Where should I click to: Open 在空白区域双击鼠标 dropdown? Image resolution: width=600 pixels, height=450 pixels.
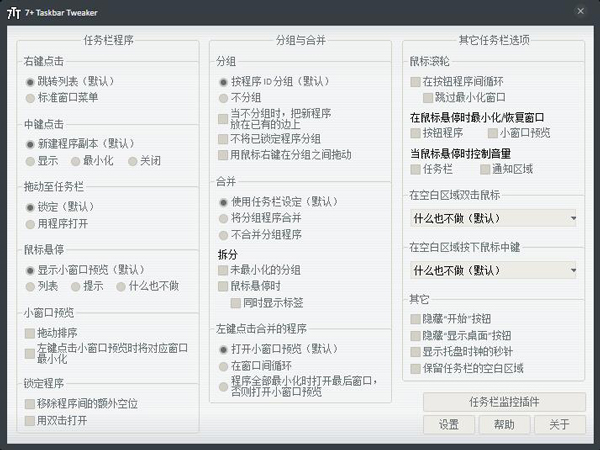[493, 218]
